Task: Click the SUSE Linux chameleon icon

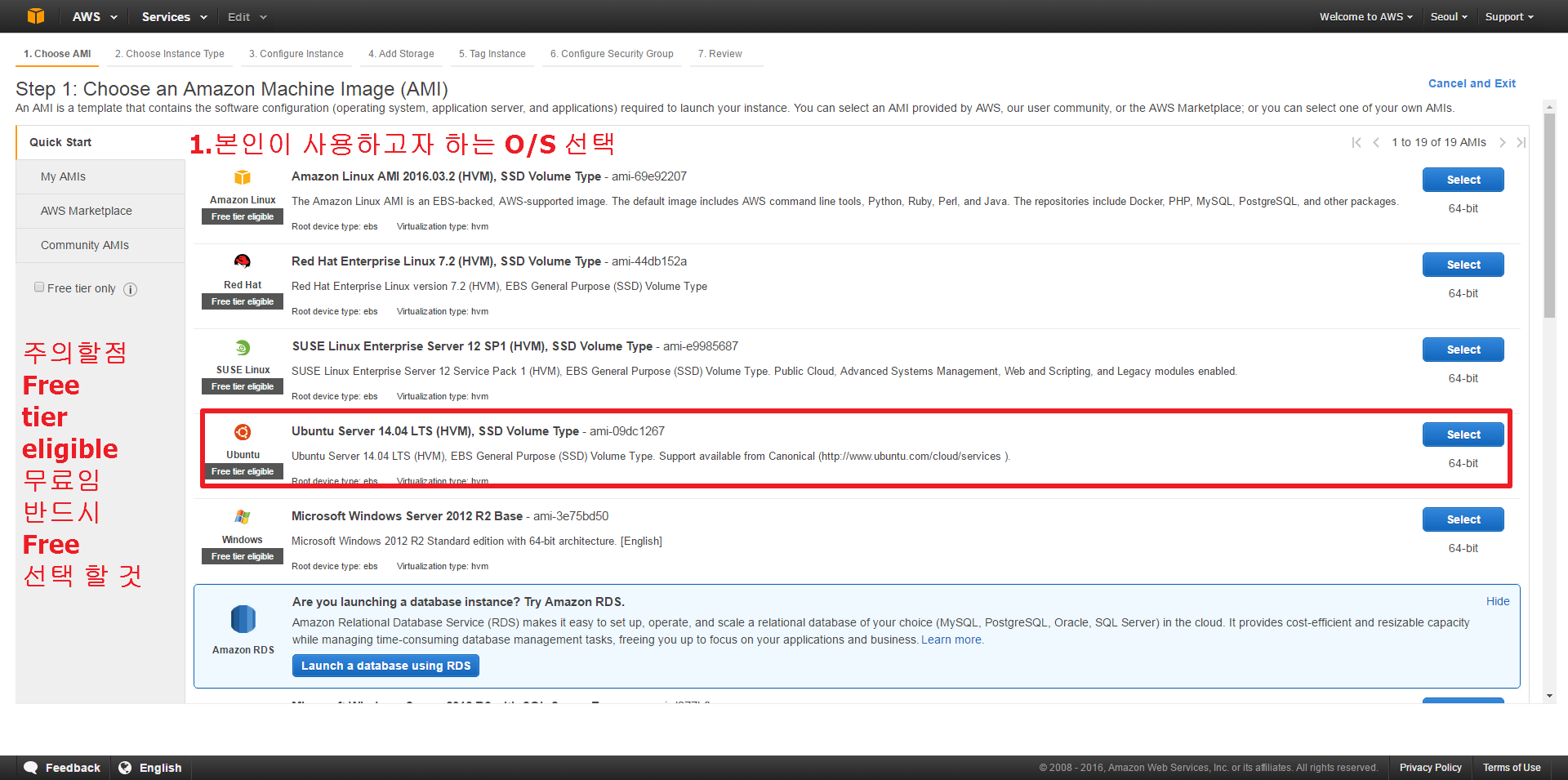Action: 243,347
